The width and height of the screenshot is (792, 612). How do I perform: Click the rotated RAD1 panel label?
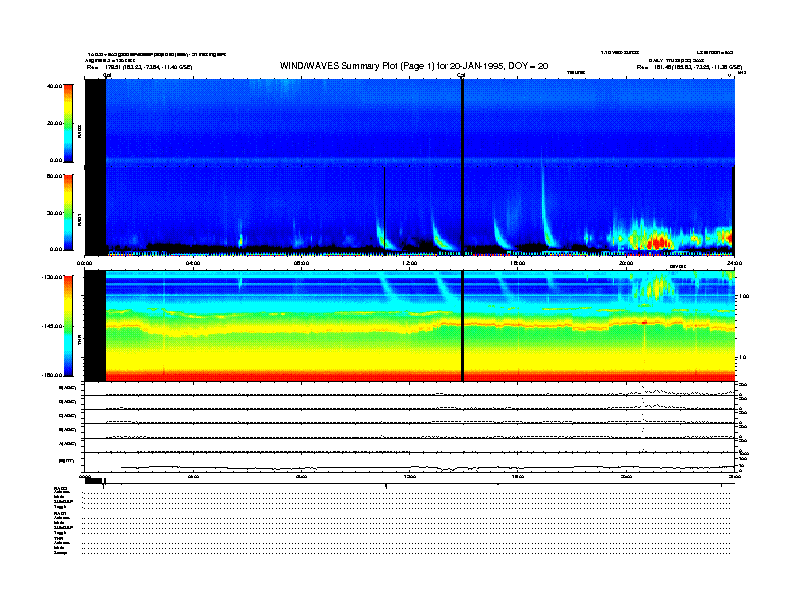tap(80, 219)
